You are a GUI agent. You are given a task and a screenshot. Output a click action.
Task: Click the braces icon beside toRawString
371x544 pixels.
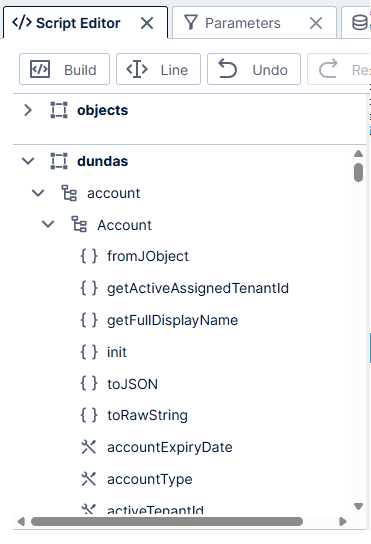[89, 415]
